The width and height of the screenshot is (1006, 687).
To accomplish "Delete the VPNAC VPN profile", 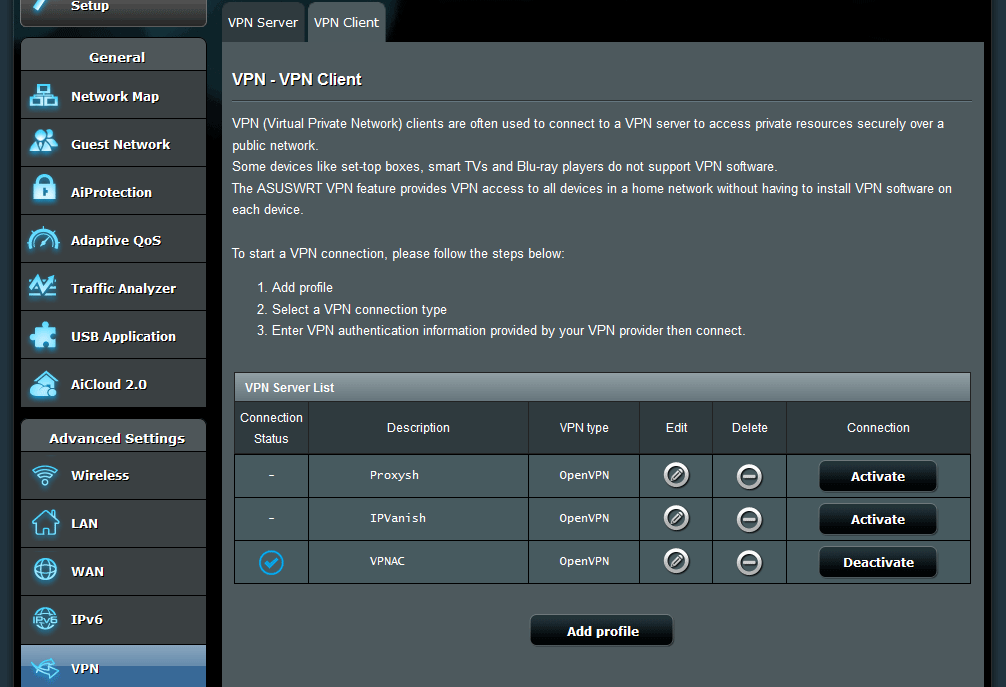I will 749,563.
